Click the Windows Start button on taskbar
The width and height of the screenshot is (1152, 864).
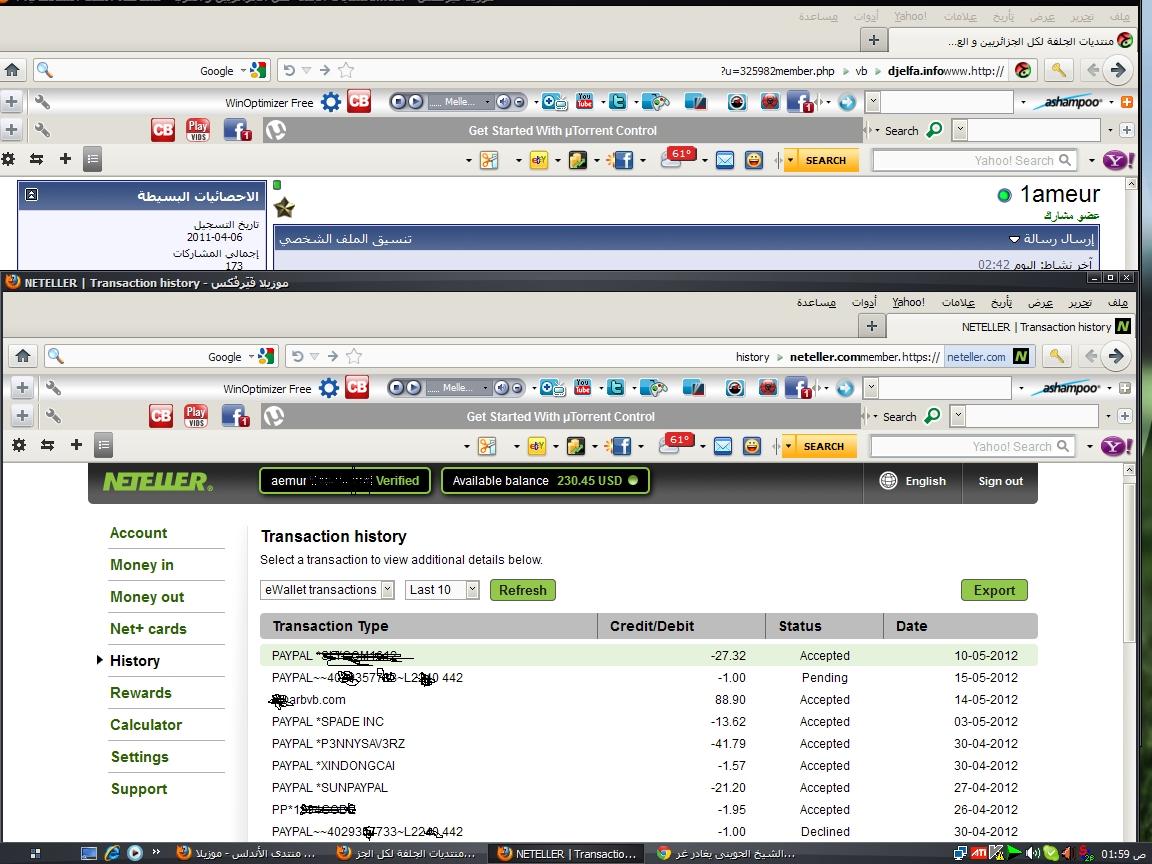pyautogui.click(x=34, y=853)
